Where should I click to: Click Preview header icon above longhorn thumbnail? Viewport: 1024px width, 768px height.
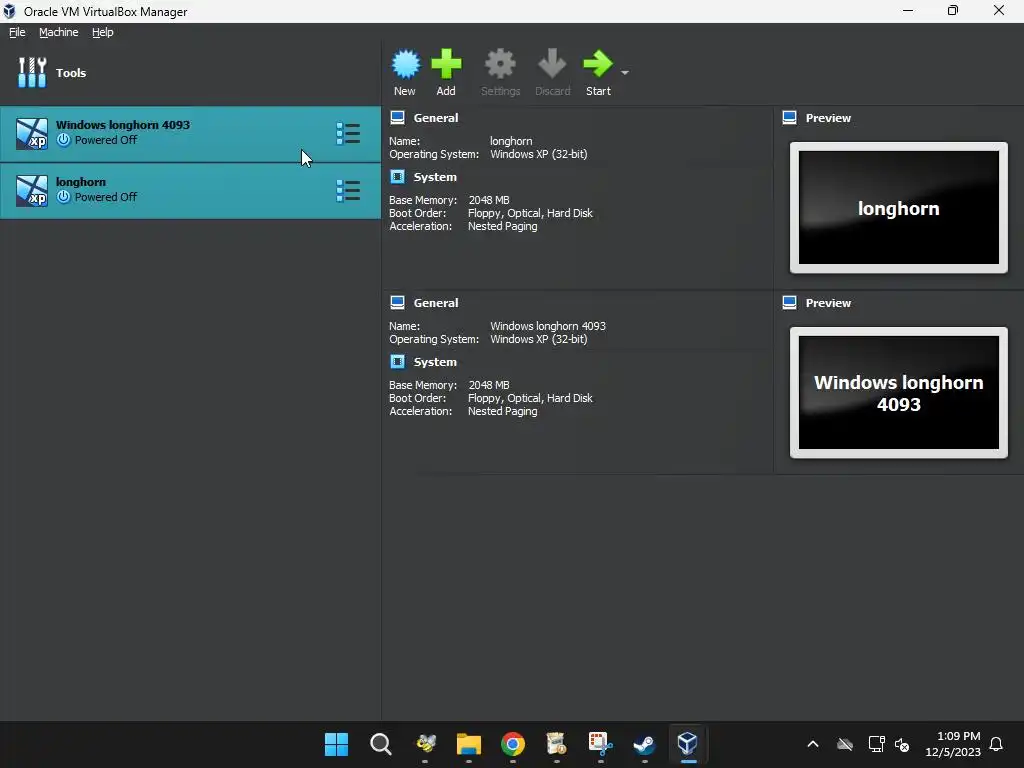pyautogui.click(x=790, y=118)
